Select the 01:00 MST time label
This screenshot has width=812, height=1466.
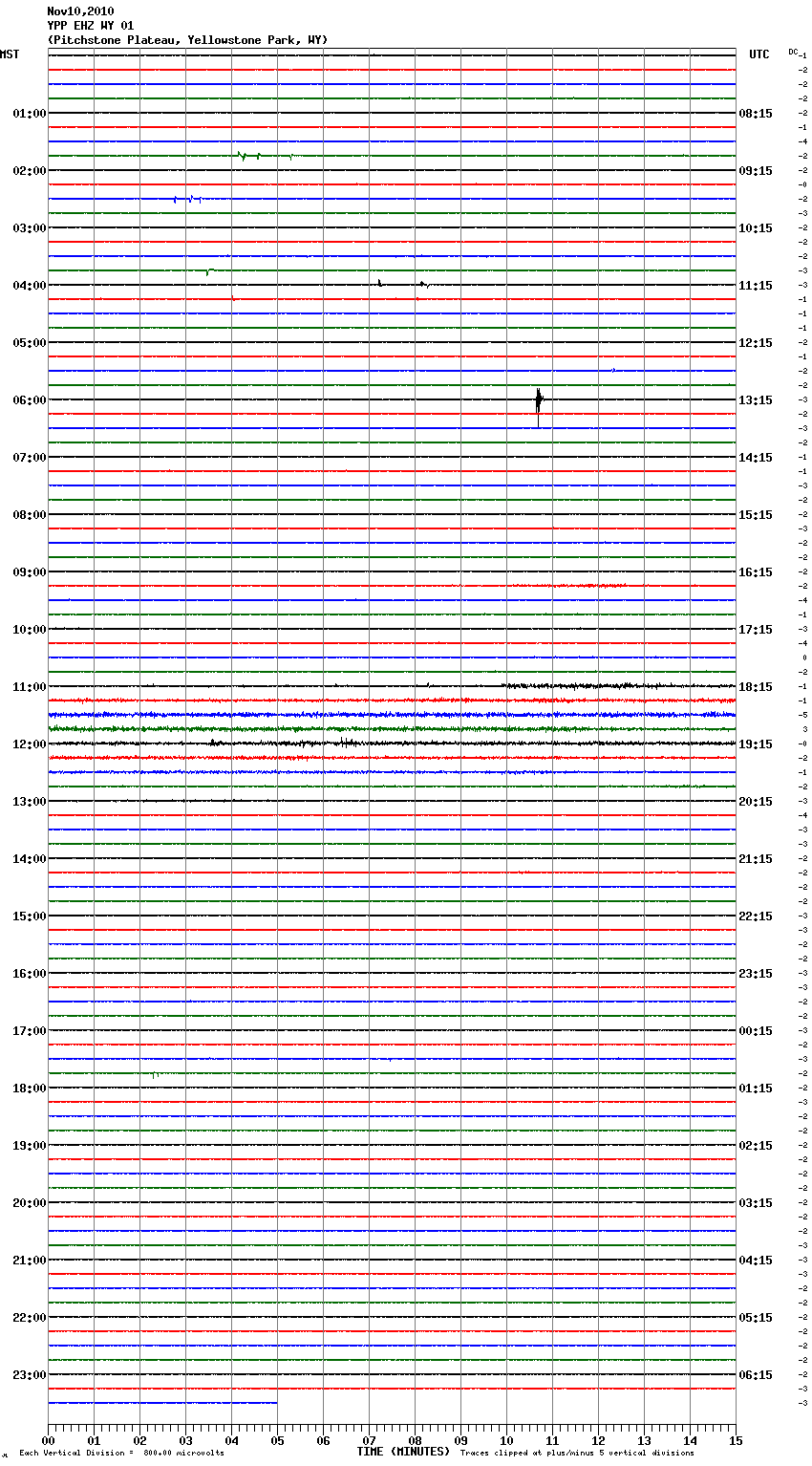(29, 114)
